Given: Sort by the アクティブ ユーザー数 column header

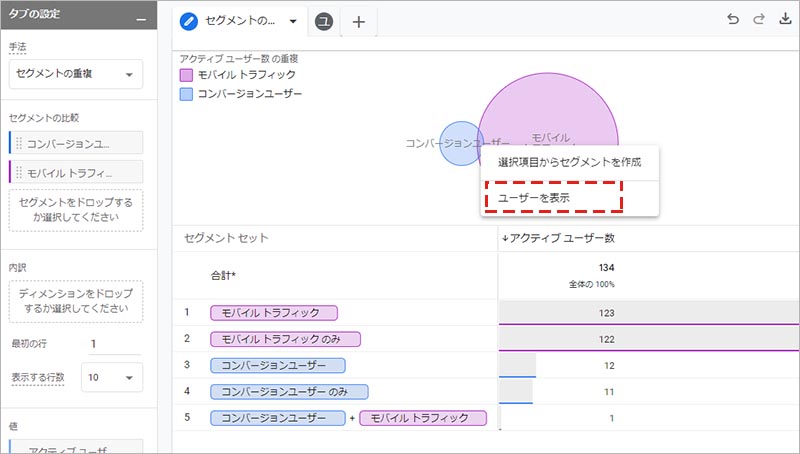Looking at the screenshot, I should click(560, 238).
